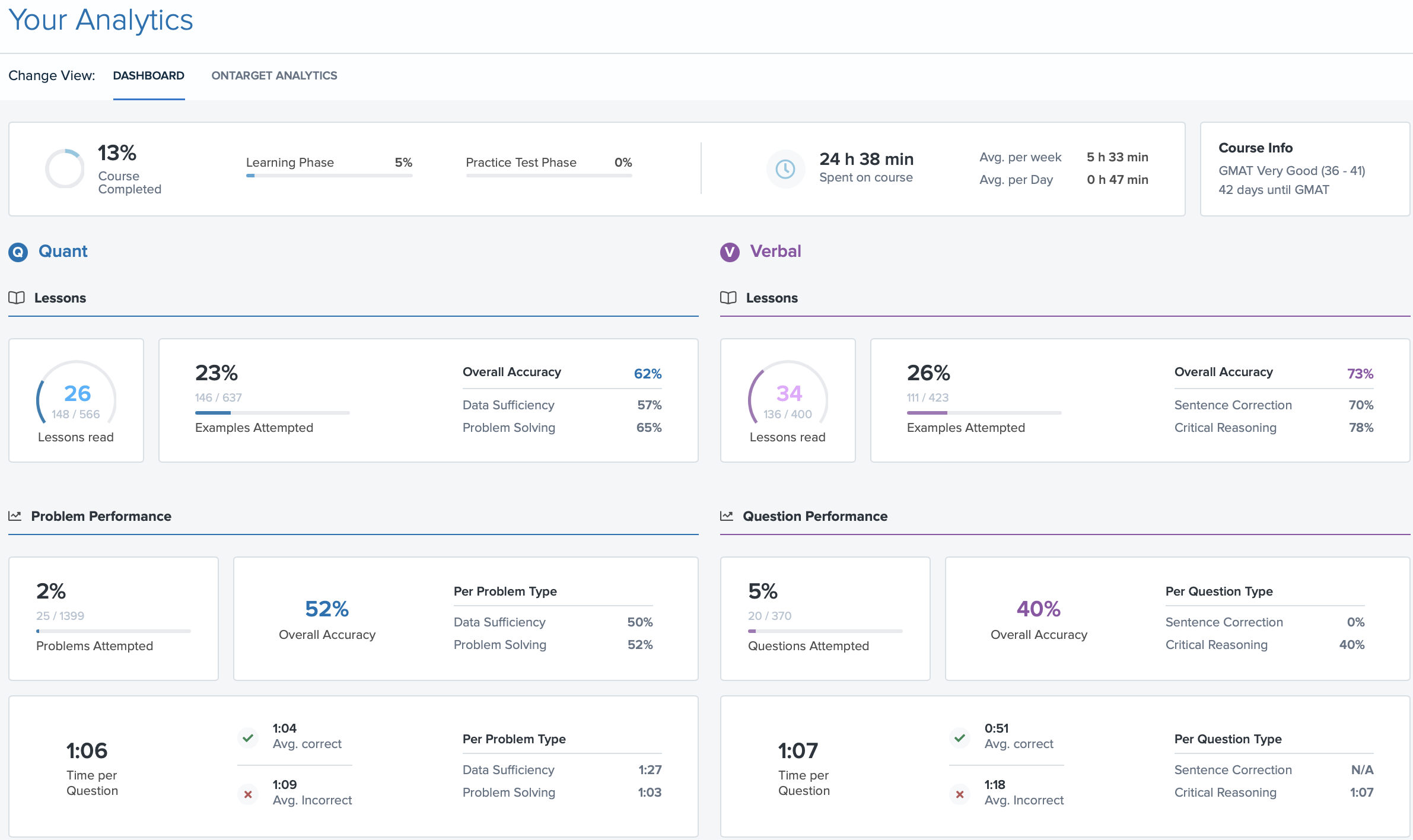Click the green checkmark for Verbal Avg. correct
This screenshot has width=1413, height=840.
[960, 737]
